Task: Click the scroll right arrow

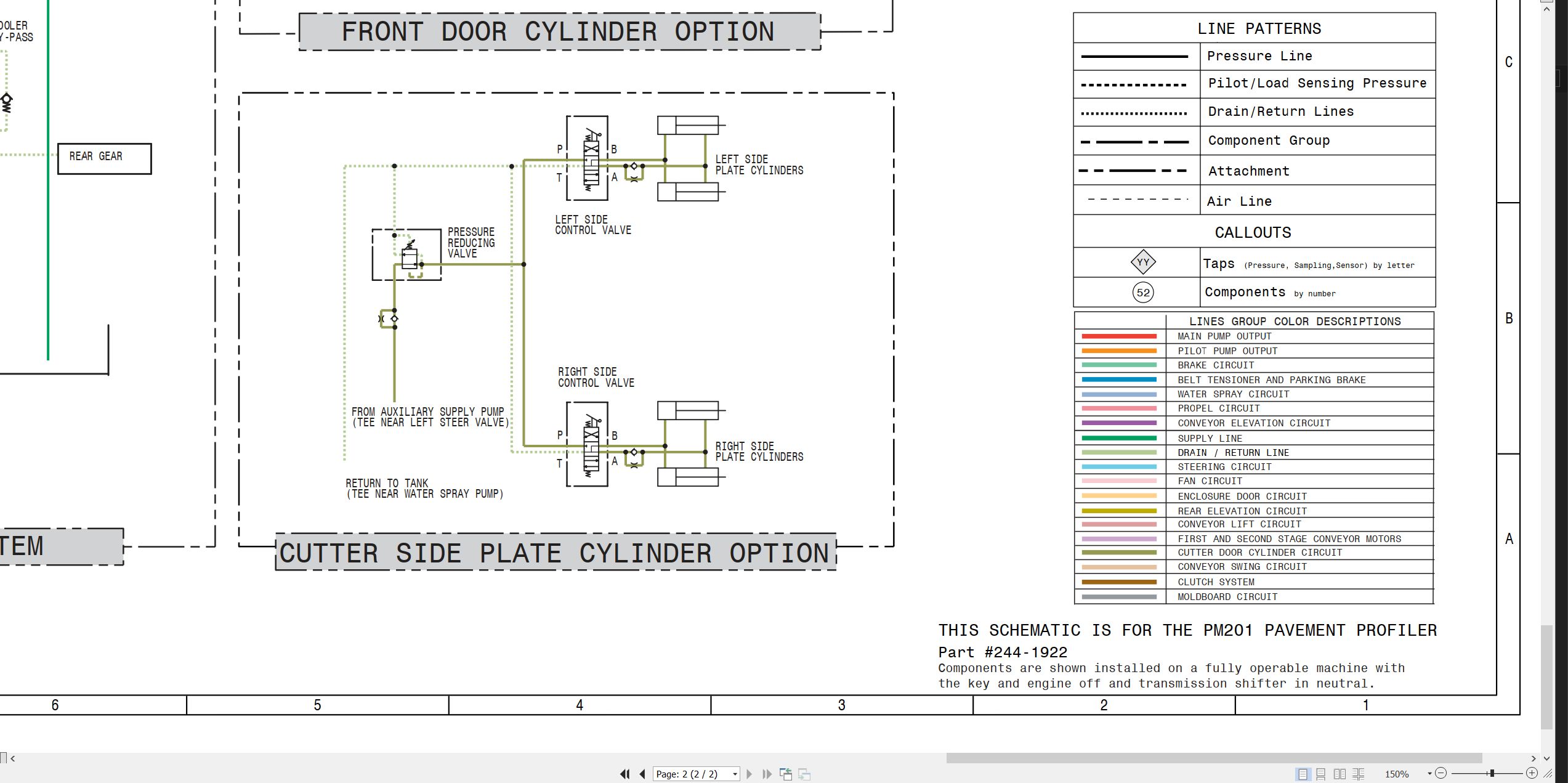Action: click(x=1534, y=758)
